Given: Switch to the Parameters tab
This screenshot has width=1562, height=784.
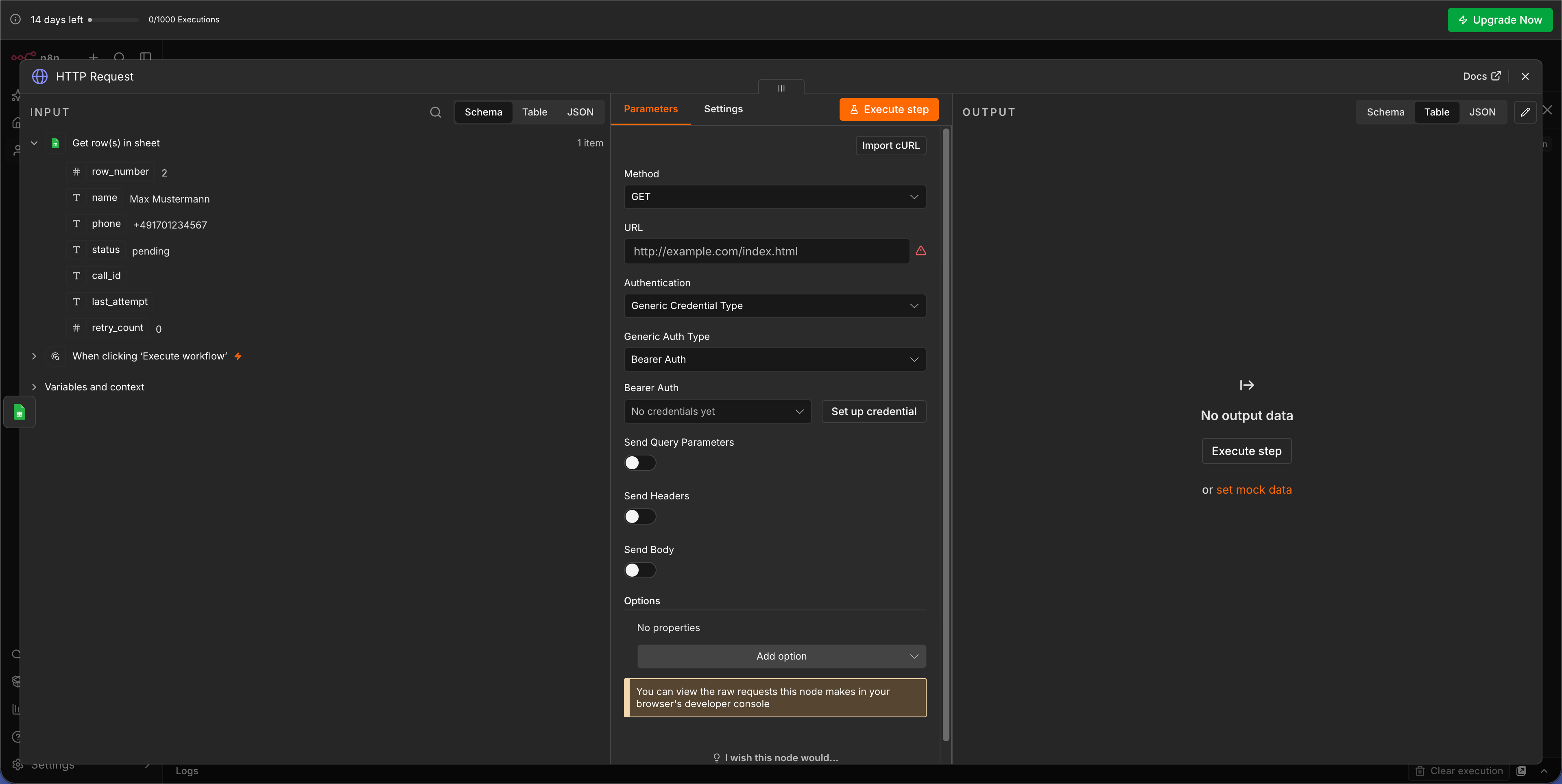Looking at the screenshot, I should (651, 109).
